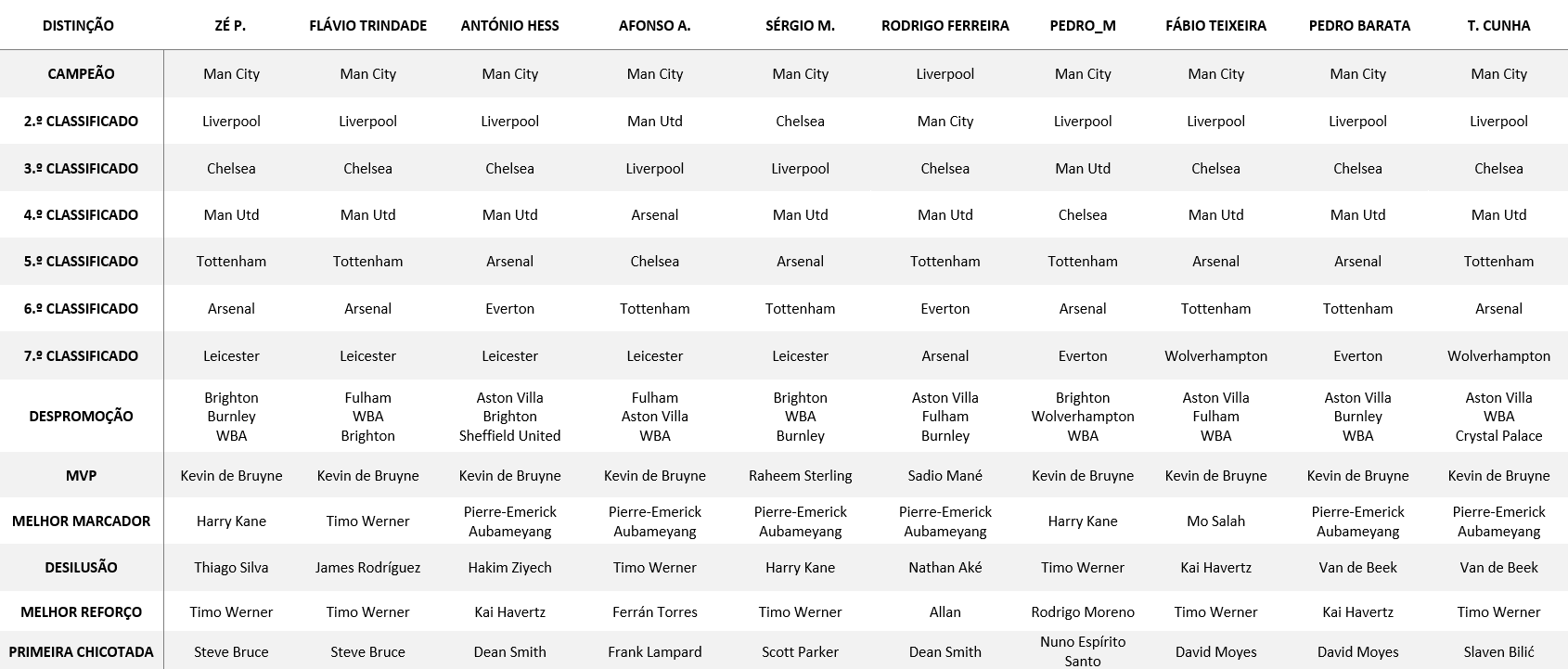Select the Thiago Silva cell
The image size is (1568, 669).
(x=231, y=568)
